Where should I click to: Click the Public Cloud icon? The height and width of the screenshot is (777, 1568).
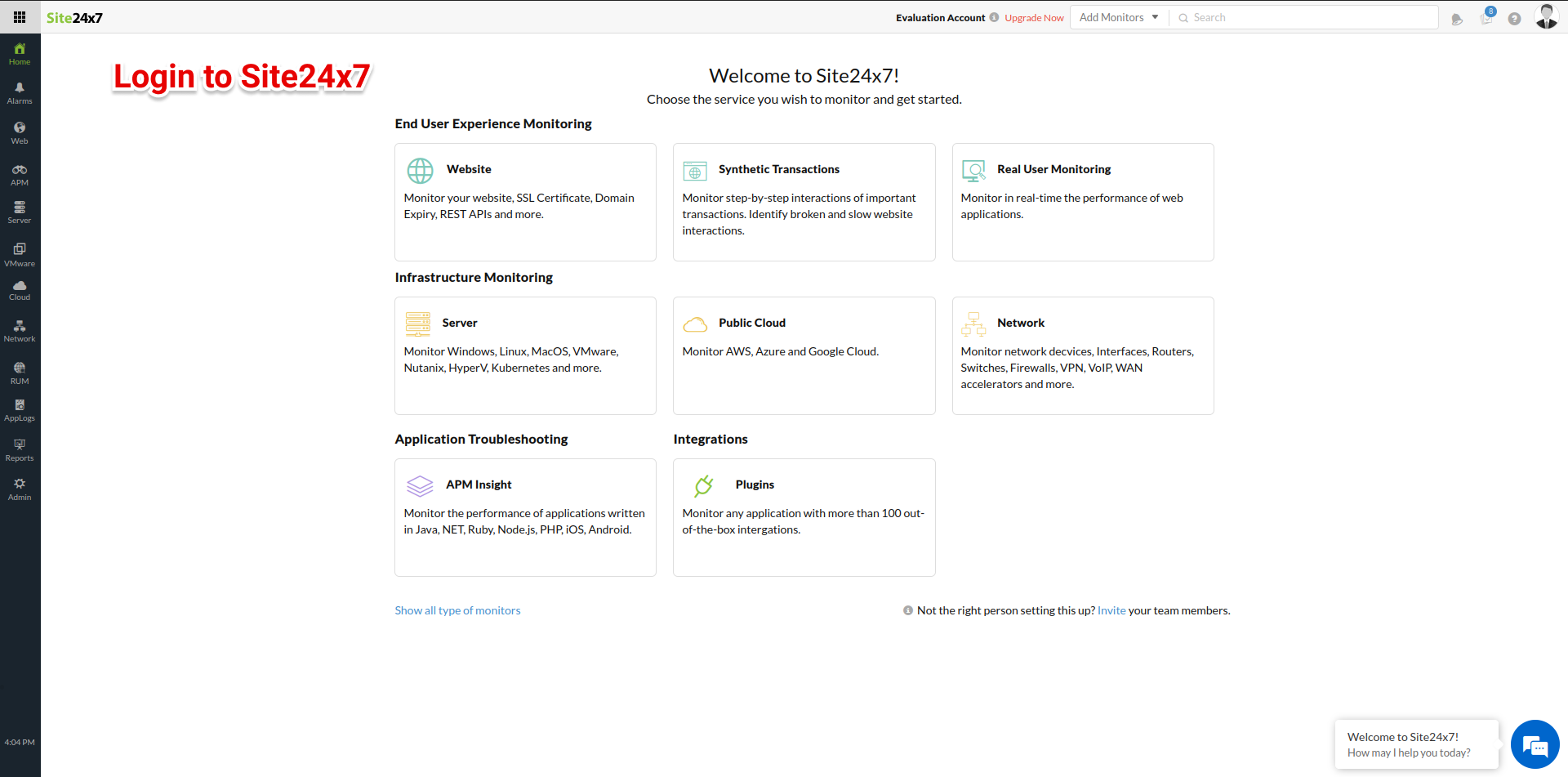coord(695,324)
